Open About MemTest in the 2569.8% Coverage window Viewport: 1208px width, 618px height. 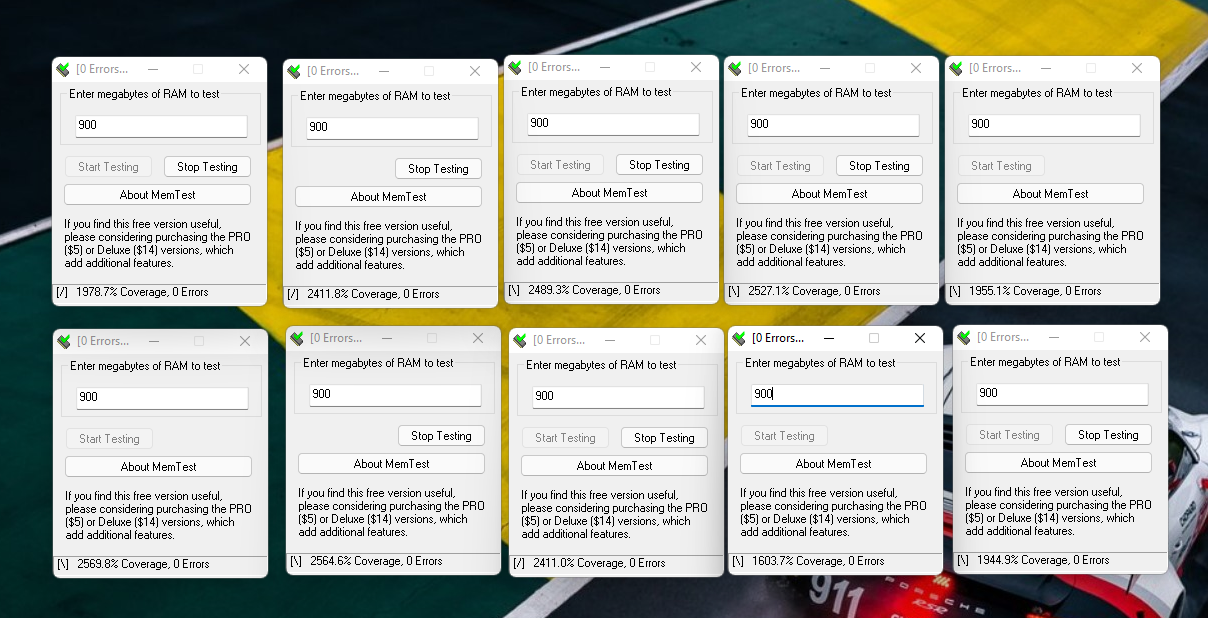[159, 467]
